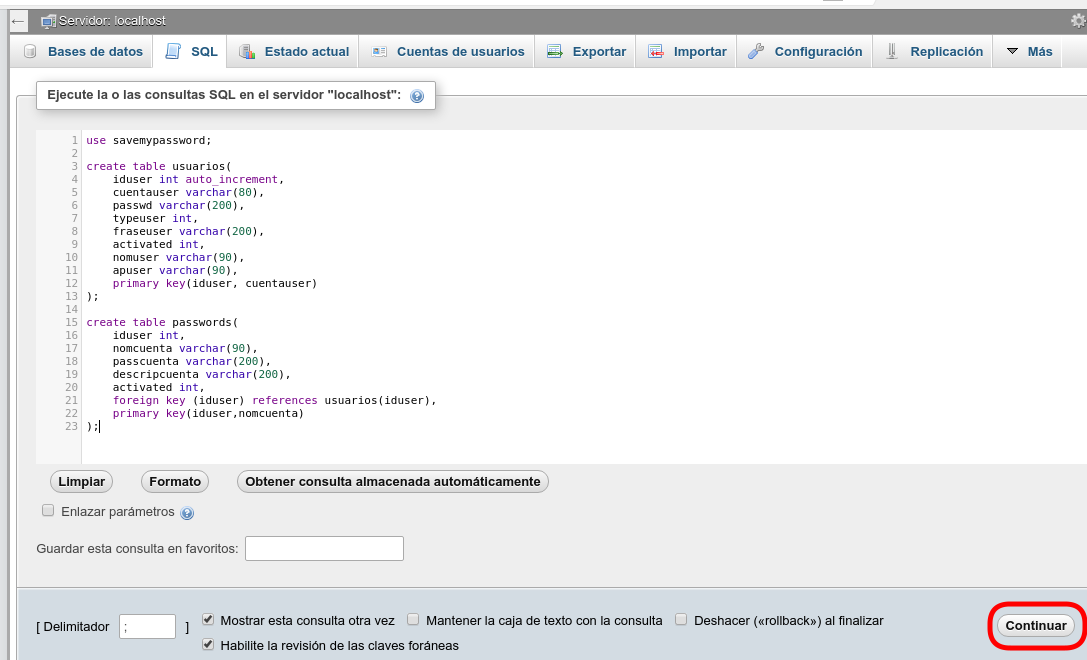Open the Replicación tab
Image resolution: width=1087 pixels, height=660 pixels.
tap(934, 51)
